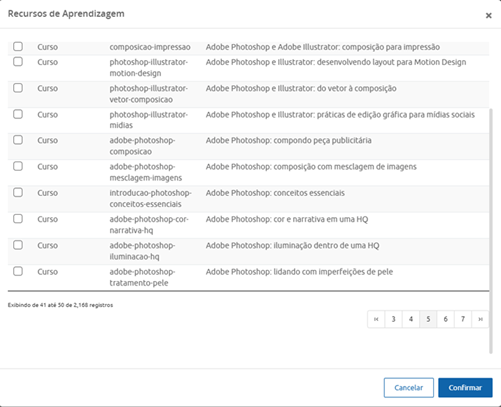
Task: Click title 'Adobe Photoshop: lidando com imperfeições de pele'
Action: [x=299, y=272]
